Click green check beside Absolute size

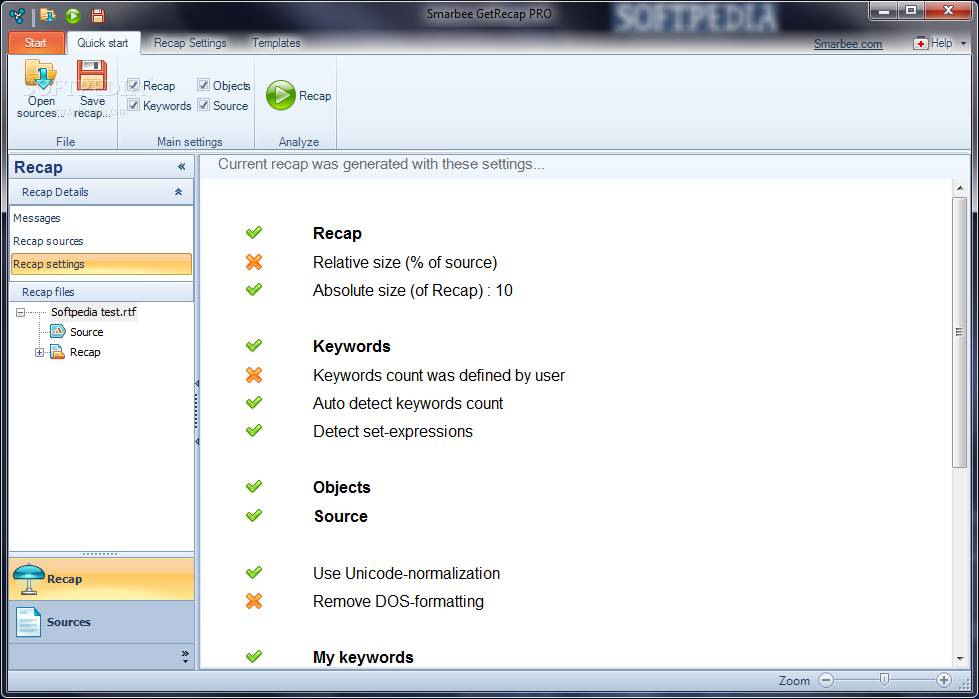[x=253, y=290]
